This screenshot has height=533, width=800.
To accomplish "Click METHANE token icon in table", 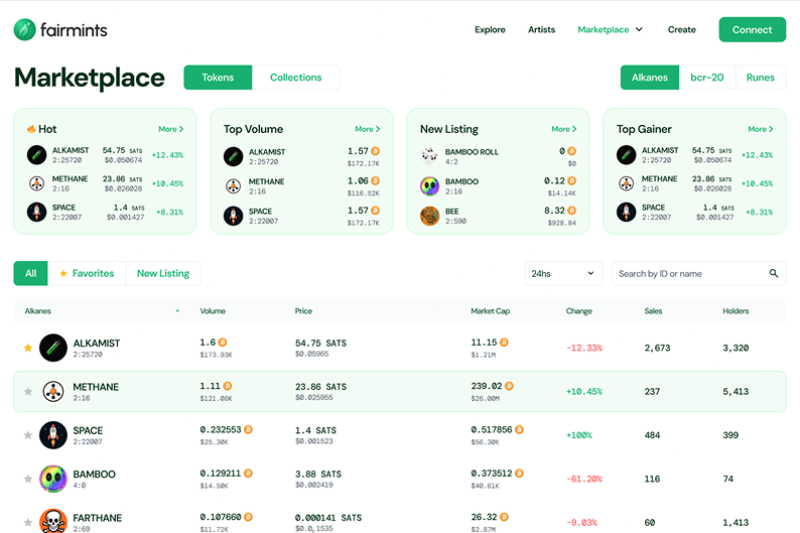I will (53, 391).
